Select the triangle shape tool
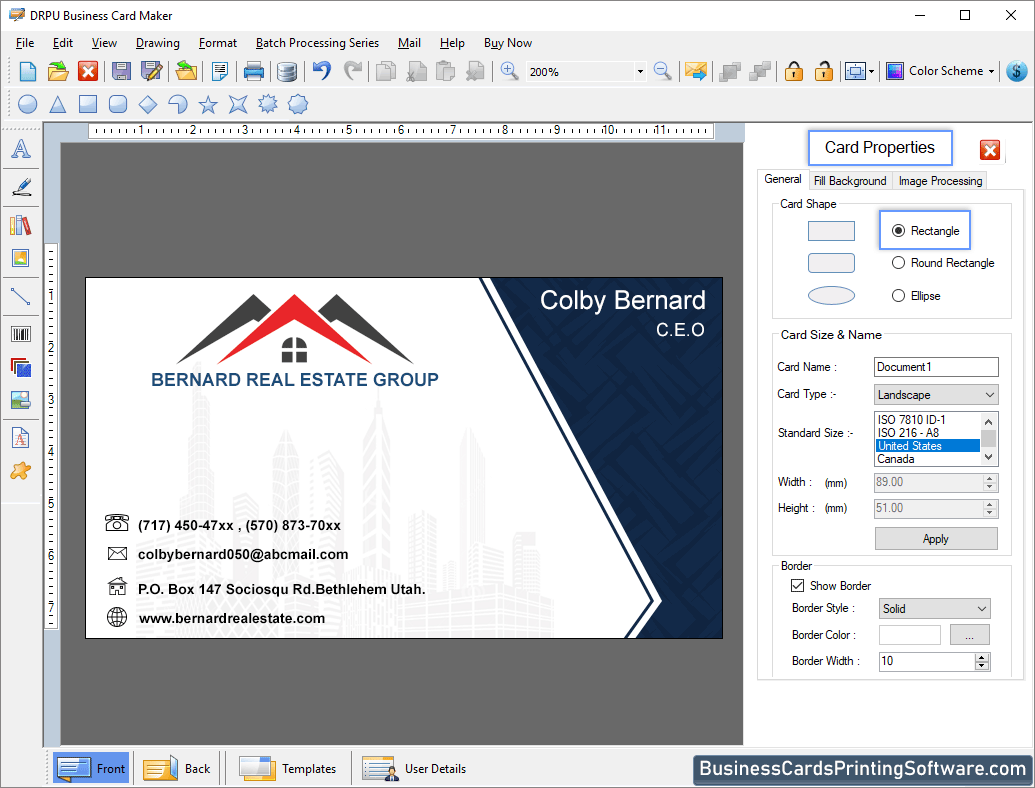The height and width of the screenshot is (788, 1035). [58, 104]
